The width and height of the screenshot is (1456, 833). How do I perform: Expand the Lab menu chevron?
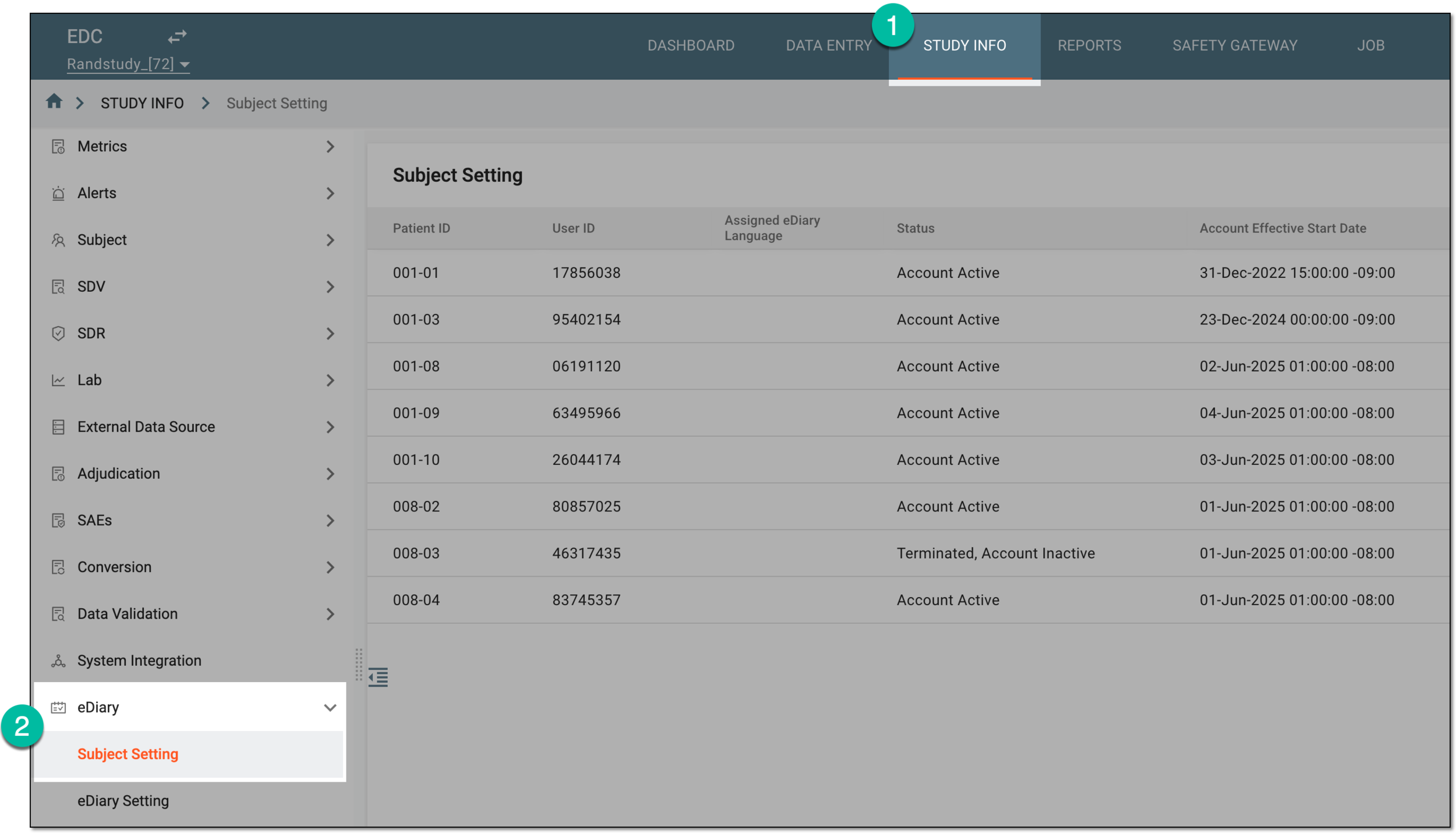click(x=330, y=380)
